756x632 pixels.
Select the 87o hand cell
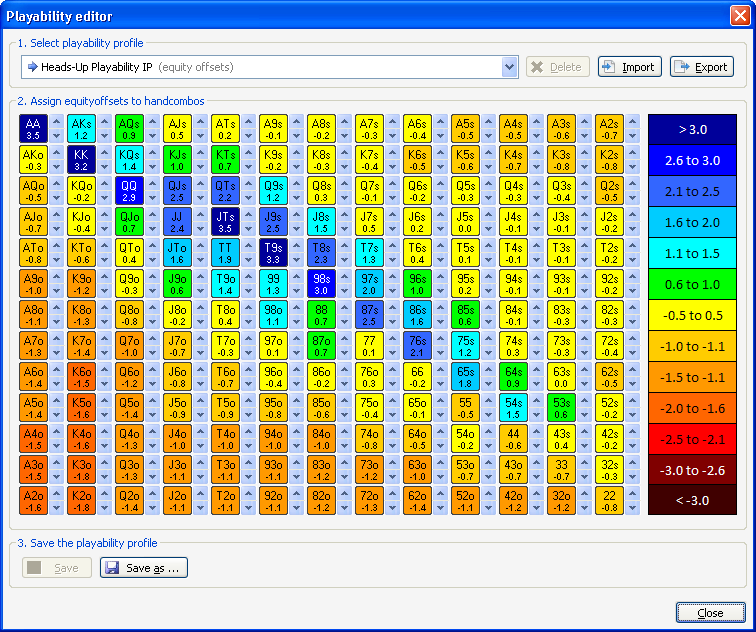click(321, 346)
